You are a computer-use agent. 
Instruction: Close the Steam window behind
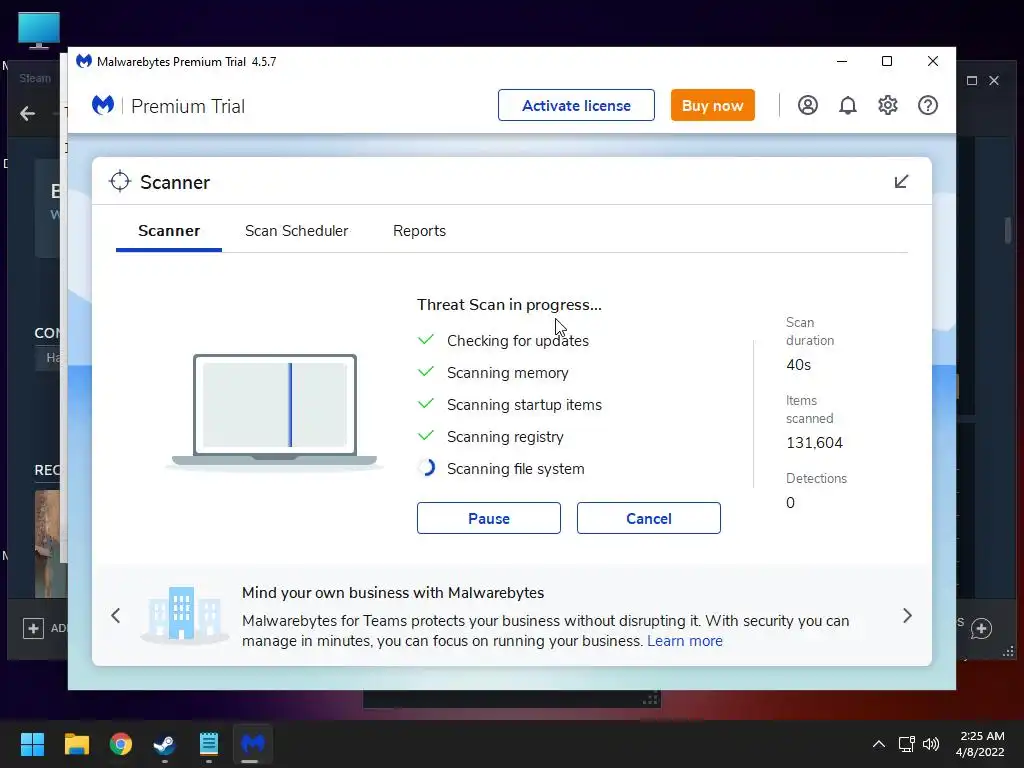994,80
